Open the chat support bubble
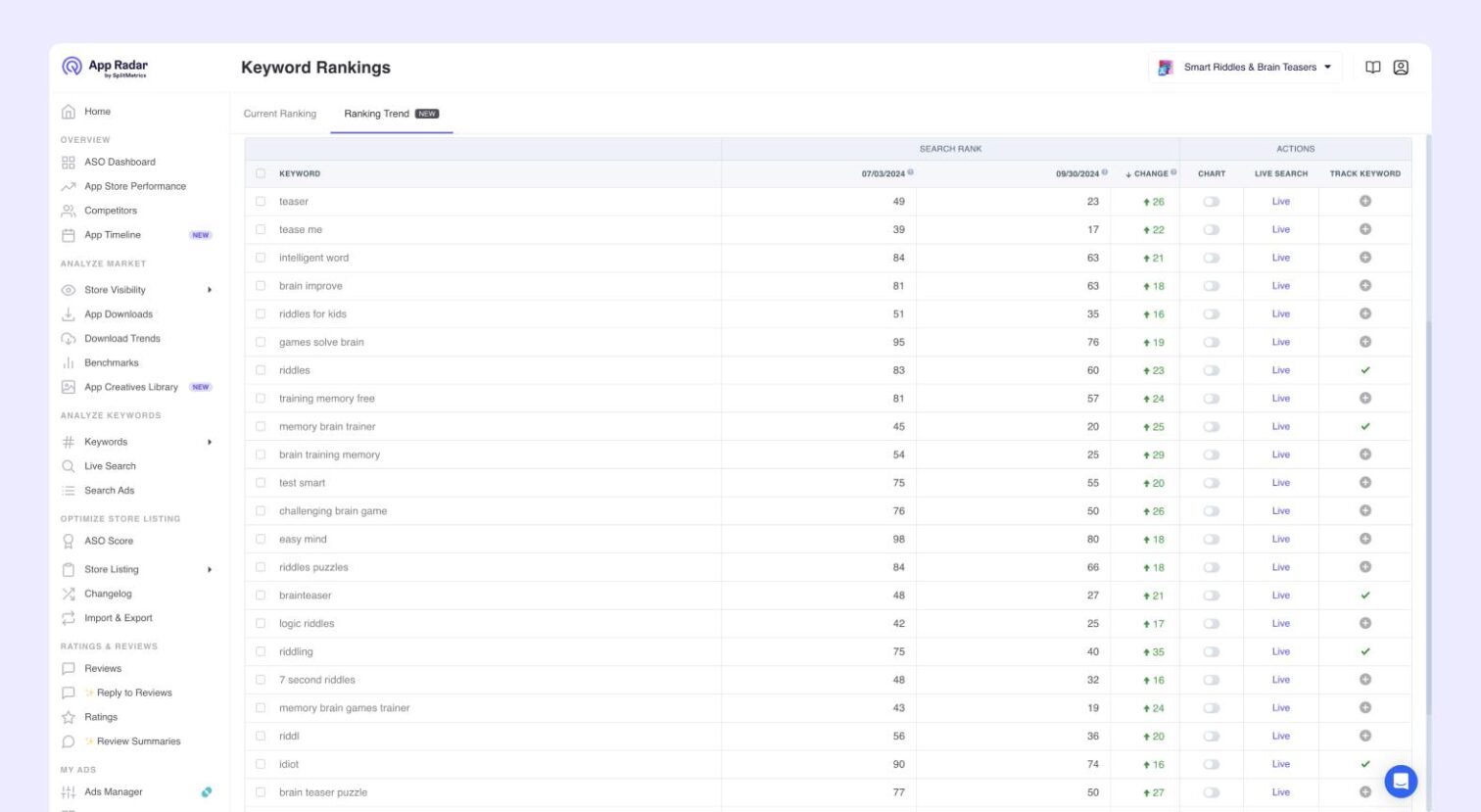 coord(1401,782)
